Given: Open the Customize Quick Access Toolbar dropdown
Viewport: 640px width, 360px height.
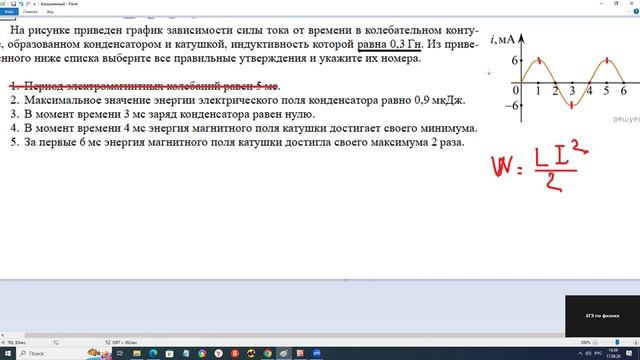Looking at the screenshot, I should coord(34,4).
